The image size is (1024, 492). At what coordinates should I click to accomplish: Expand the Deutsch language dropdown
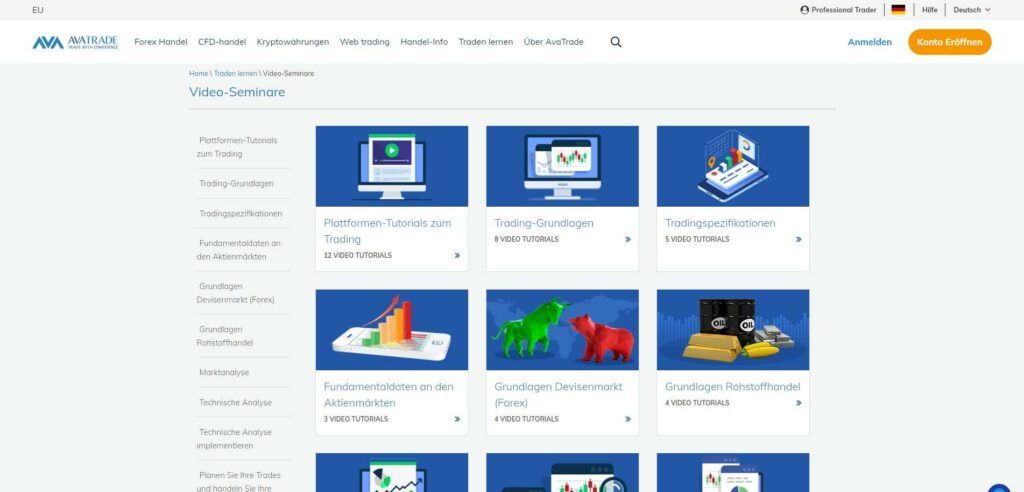[x=972, y=10]
